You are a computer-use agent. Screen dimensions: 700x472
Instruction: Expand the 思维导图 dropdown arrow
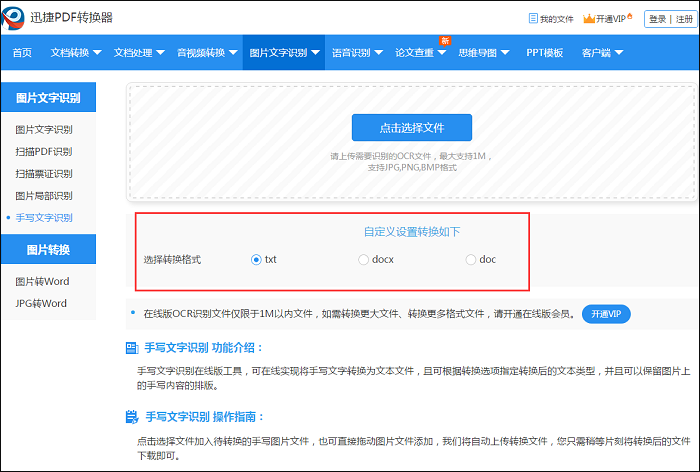click(x=505, y=53)
